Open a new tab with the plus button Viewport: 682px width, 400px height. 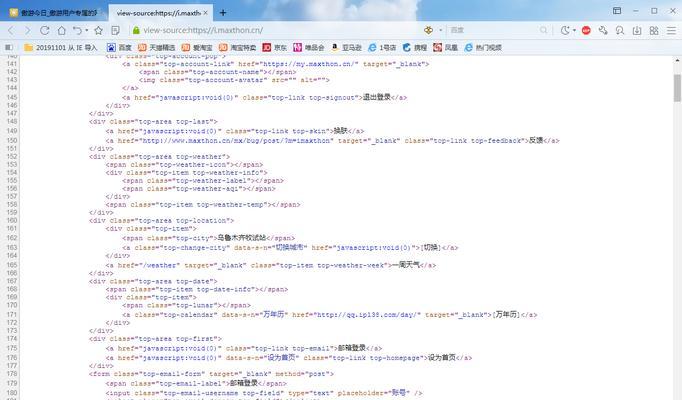[223, 13]
